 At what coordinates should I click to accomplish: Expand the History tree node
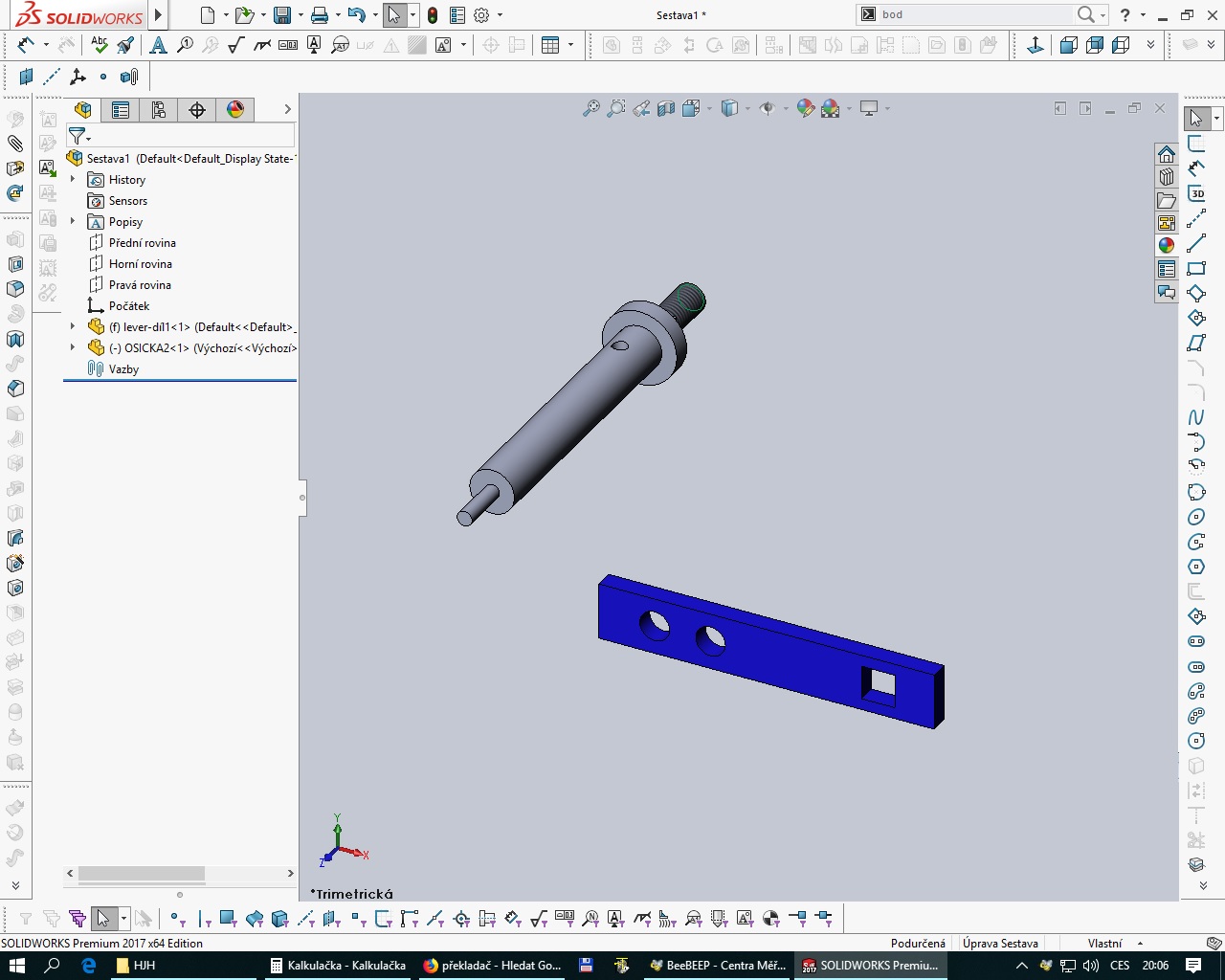pos(73,179)
